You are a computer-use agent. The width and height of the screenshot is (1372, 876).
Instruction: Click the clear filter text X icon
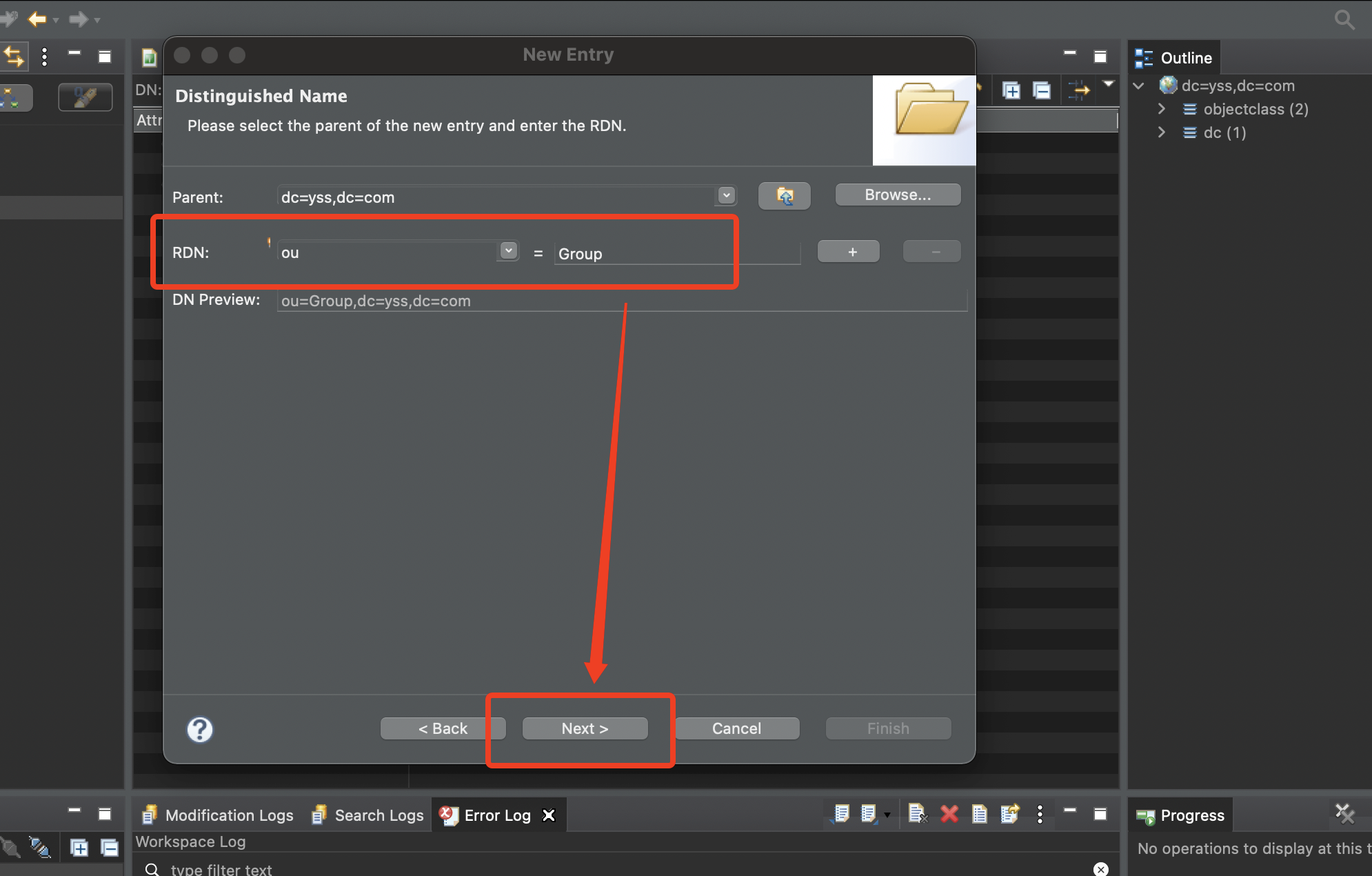coord(1100,869)
